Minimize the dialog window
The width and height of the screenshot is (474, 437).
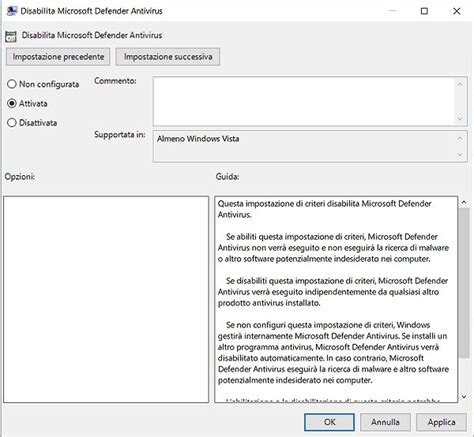click(392, 11)
